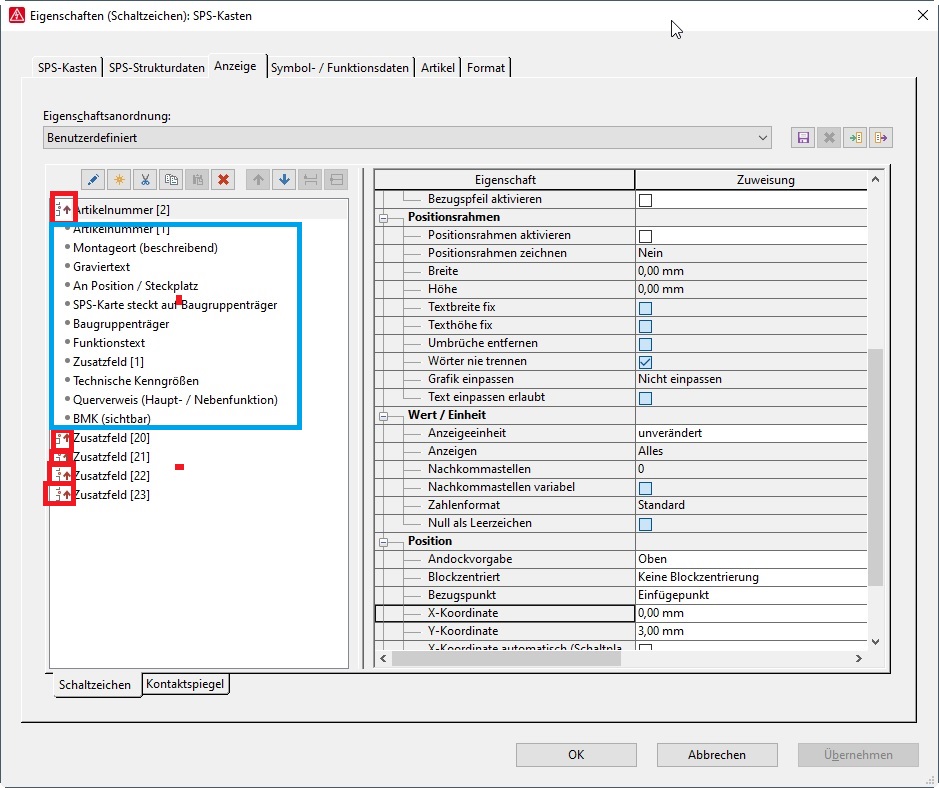Screen dimensions: 939x788
Task: Select the Funktionstext entry
Action: click(109, 343)
